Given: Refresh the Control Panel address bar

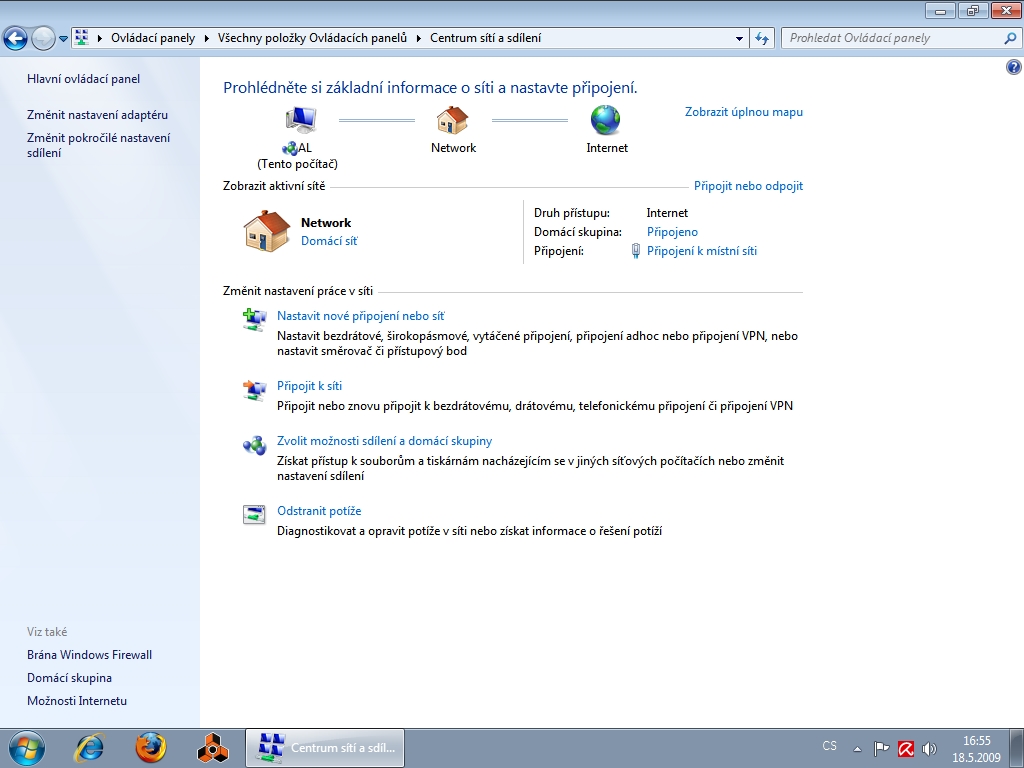Looking at the screenshot, I should click(762, 38).
